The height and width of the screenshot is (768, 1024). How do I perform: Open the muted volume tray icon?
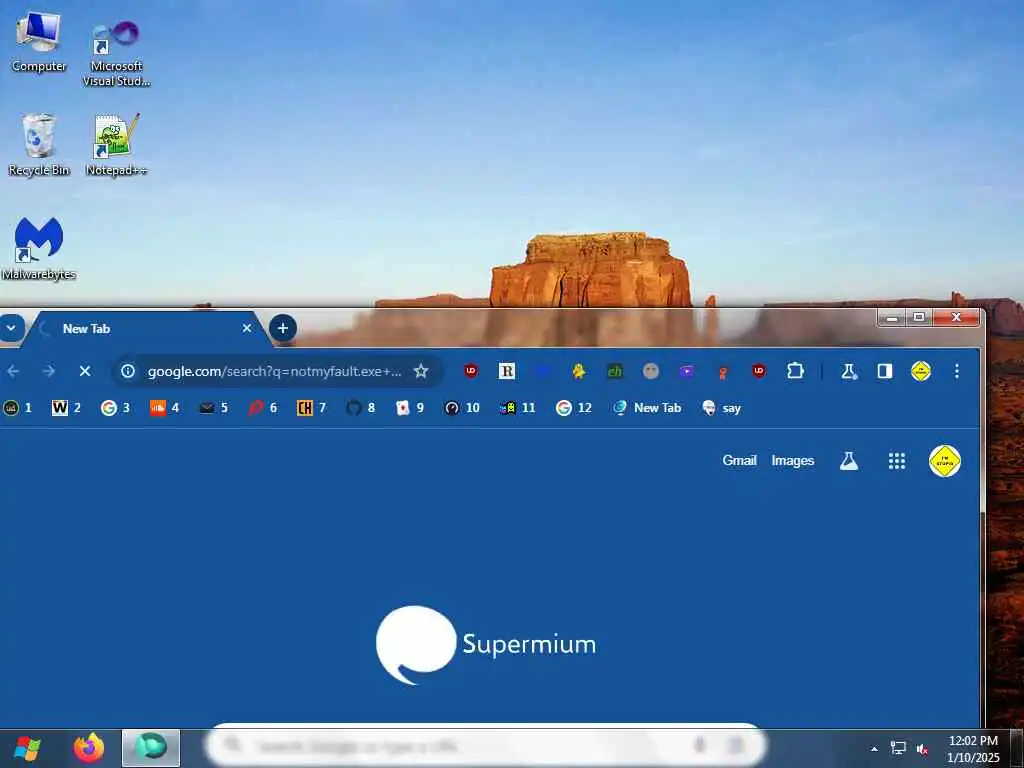(x=923, y=749)
